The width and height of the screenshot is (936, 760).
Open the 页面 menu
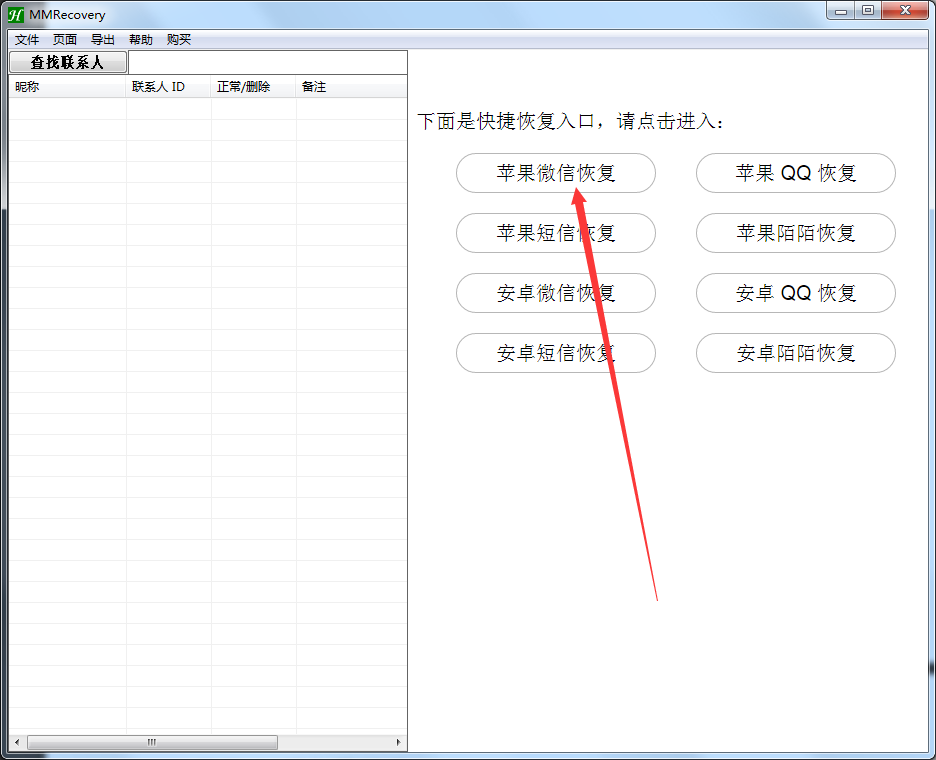[x=64, y=39]
